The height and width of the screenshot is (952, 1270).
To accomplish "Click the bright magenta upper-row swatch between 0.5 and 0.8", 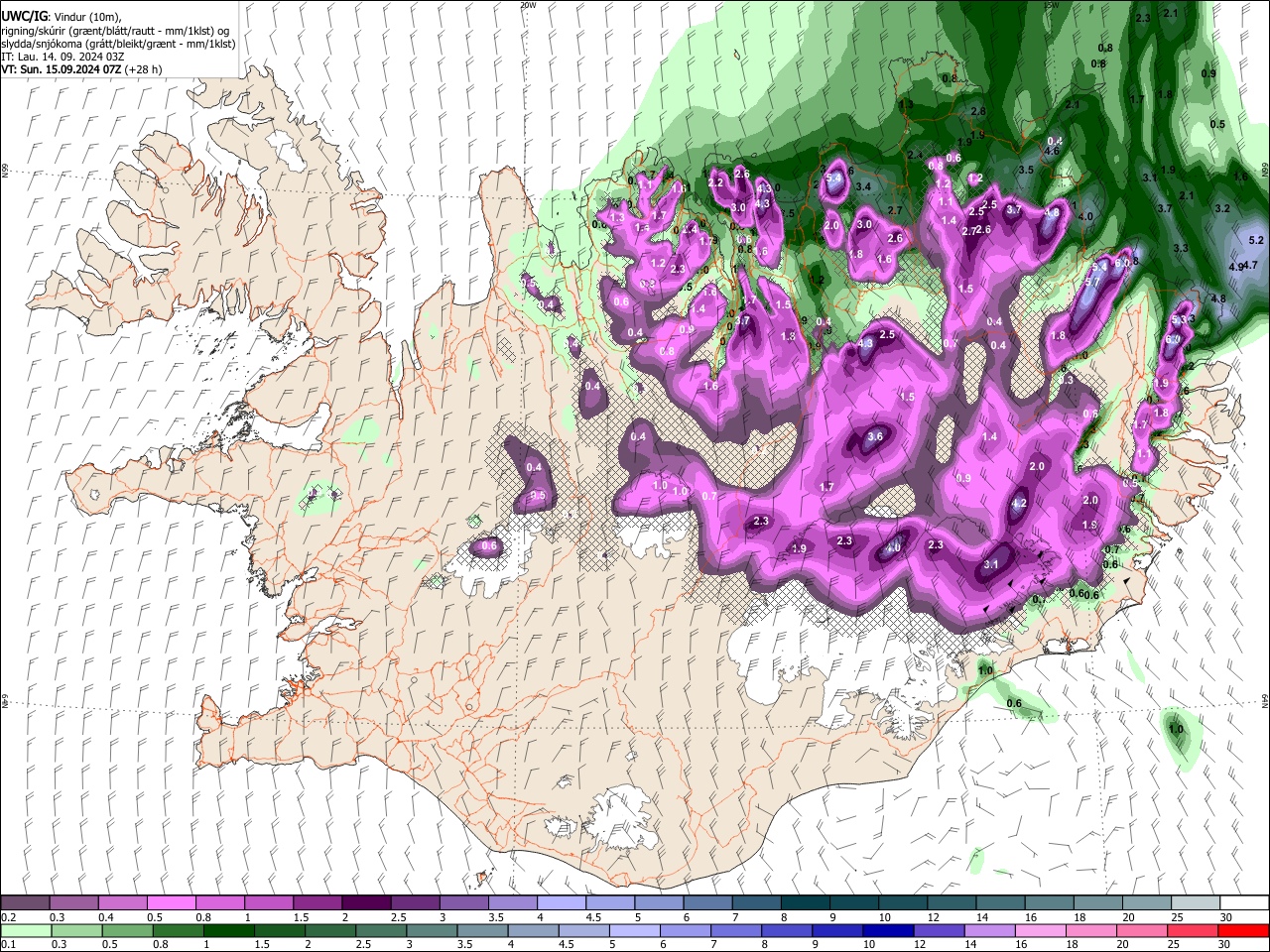I will coord(172,902).
